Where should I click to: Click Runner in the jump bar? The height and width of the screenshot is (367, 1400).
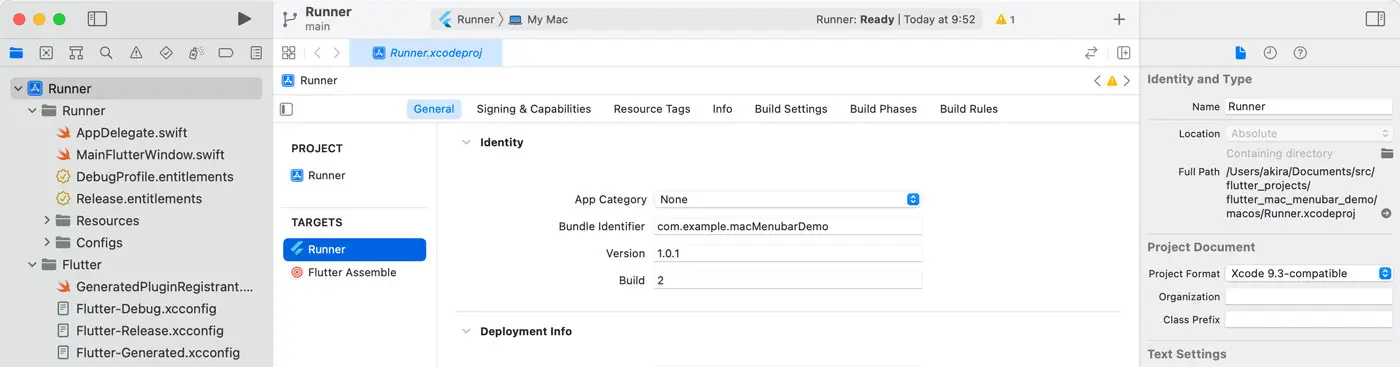tap(310, 81)
